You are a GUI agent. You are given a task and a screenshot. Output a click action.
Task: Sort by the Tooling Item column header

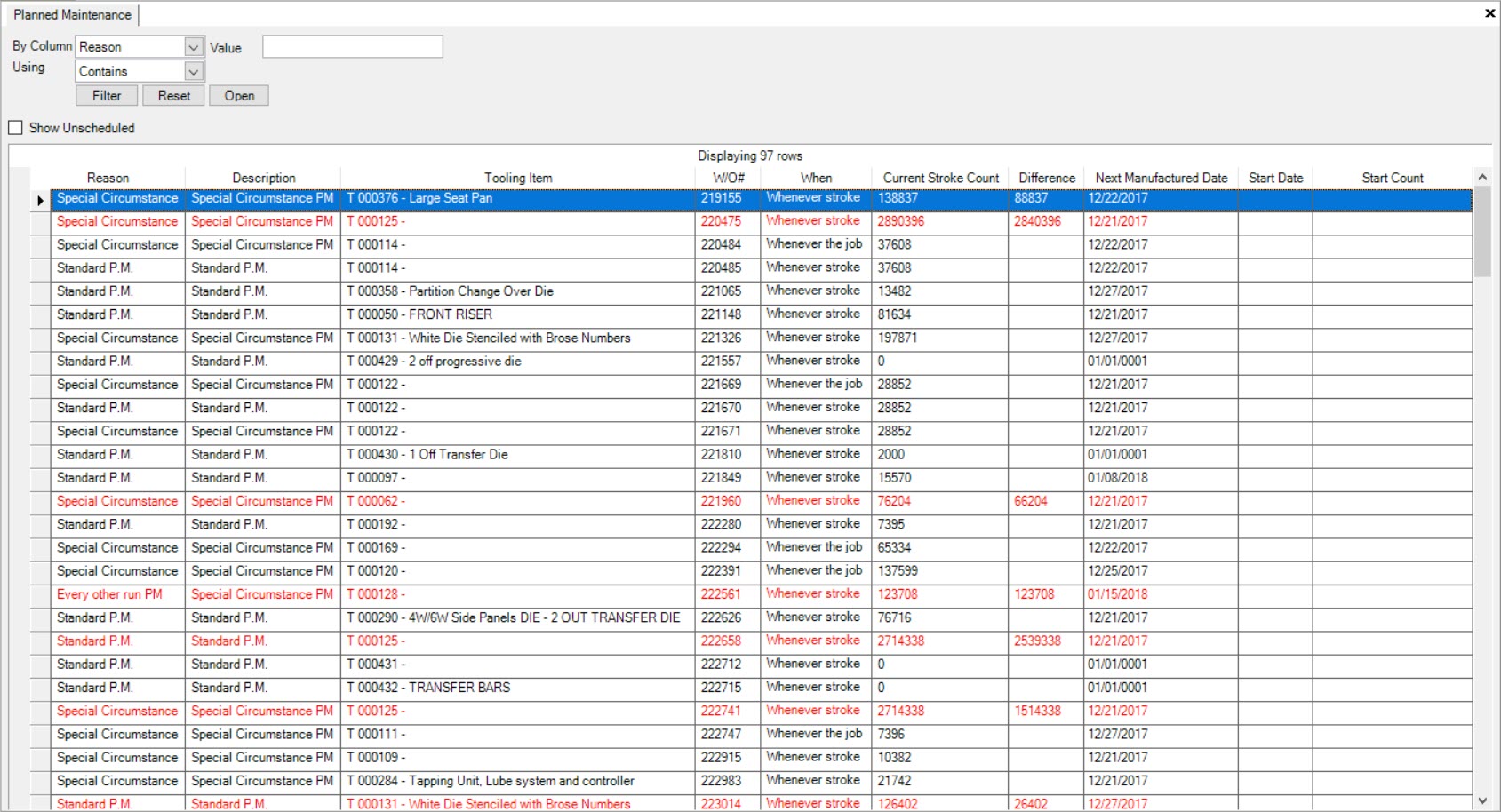click(518, 178)
